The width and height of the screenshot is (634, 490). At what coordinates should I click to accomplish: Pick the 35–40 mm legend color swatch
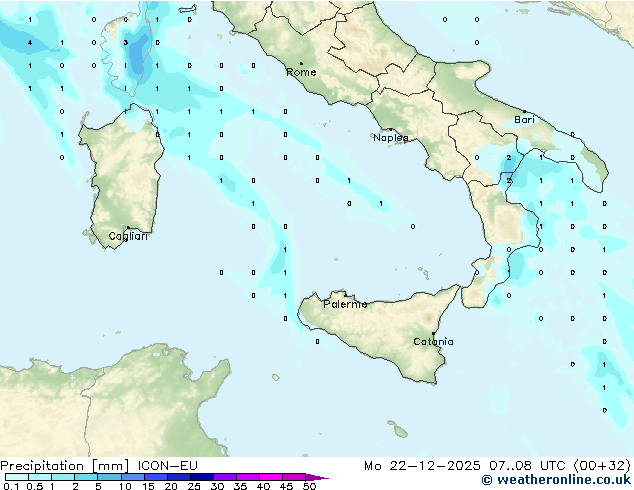point(248,477)
